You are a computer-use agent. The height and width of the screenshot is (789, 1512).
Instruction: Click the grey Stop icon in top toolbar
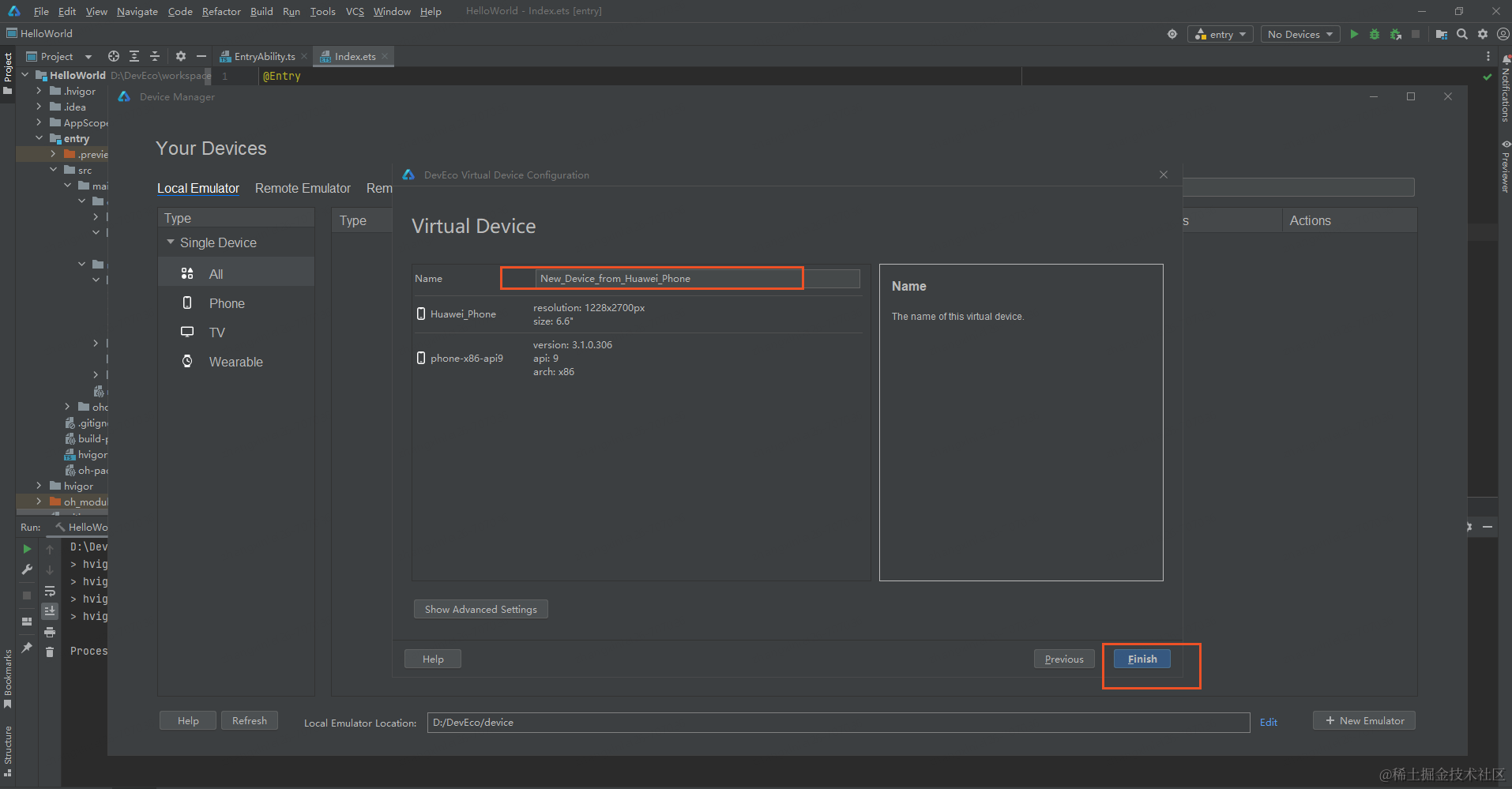[x=1416, y=34]
